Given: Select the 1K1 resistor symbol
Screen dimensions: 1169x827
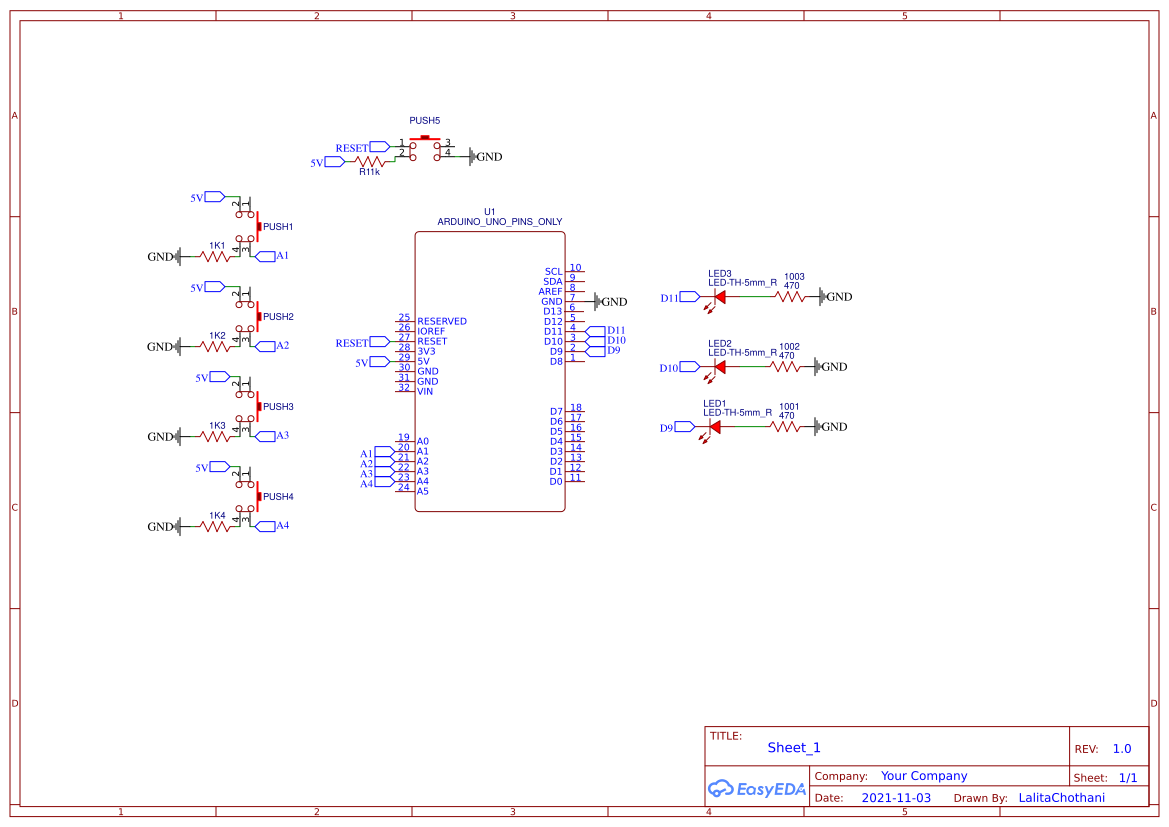Looking at the screenshot, I should coord(213,256).
